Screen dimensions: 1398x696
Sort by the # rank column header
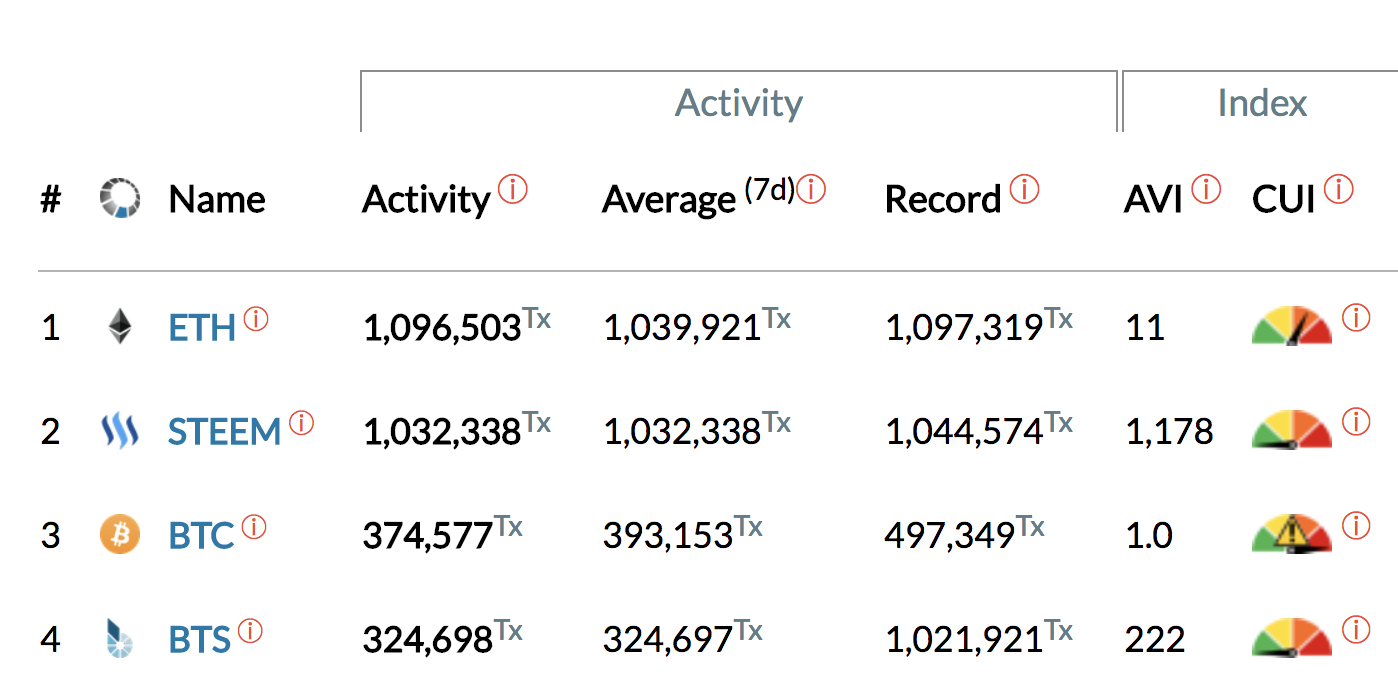click(51, 200)
